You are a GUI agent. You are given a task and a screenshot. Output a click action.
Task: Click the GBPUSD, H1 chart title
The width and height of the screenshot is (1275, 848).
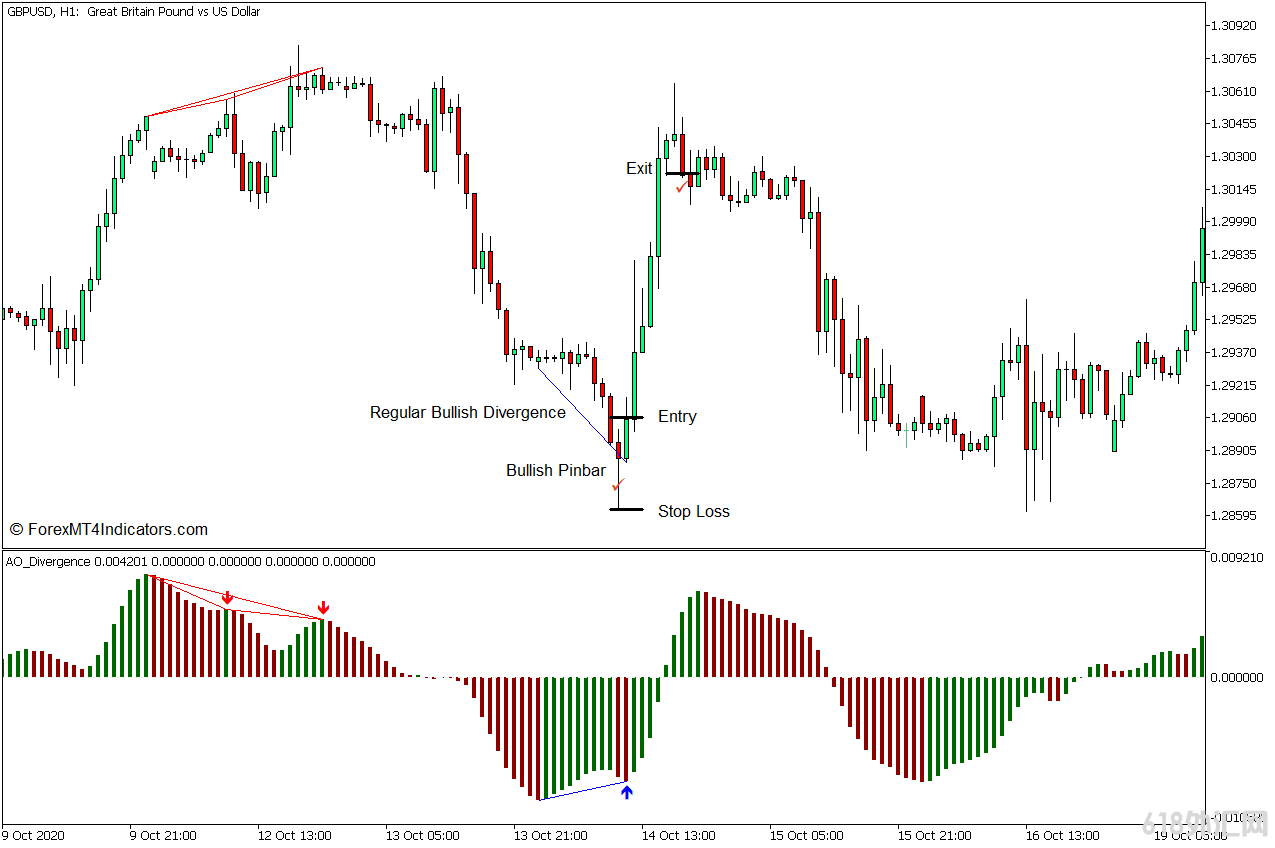pyautogui.click(x=133, y=12)
